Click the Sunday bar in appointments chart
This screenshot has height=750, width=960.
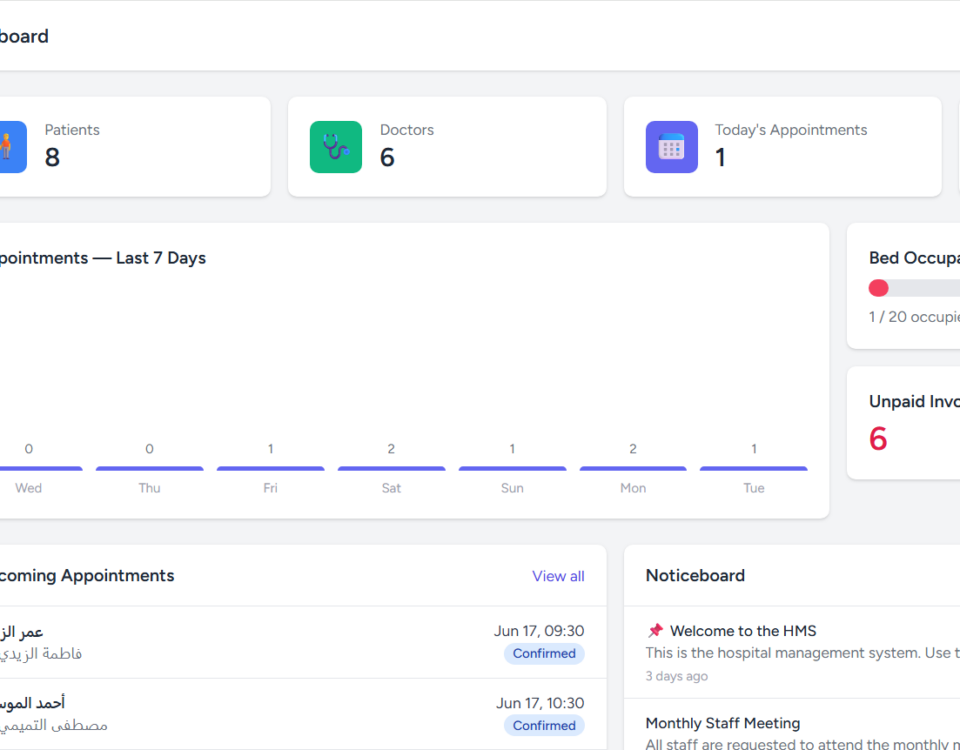click(512, 468)
